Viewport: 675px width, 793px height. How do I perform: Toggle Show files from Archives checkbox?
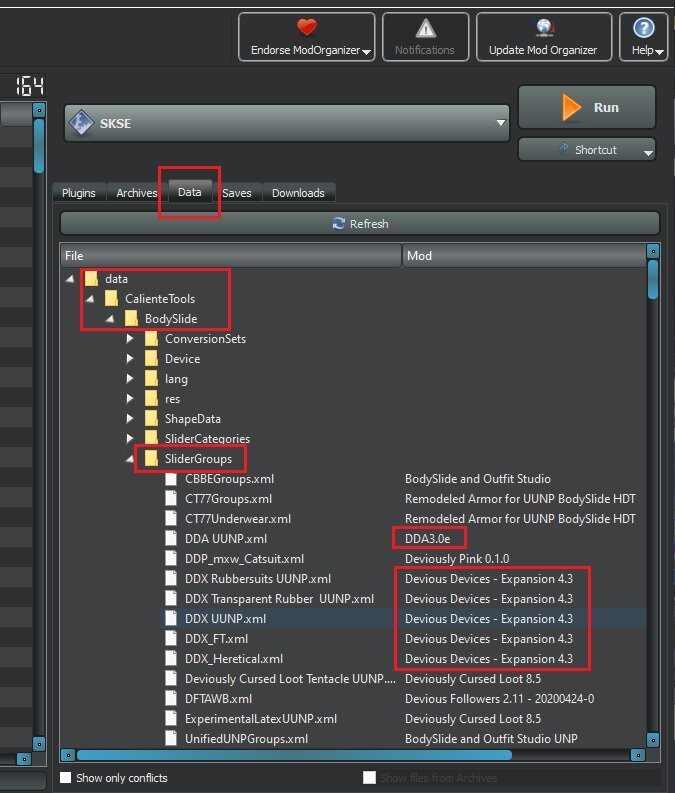point(370,777)
